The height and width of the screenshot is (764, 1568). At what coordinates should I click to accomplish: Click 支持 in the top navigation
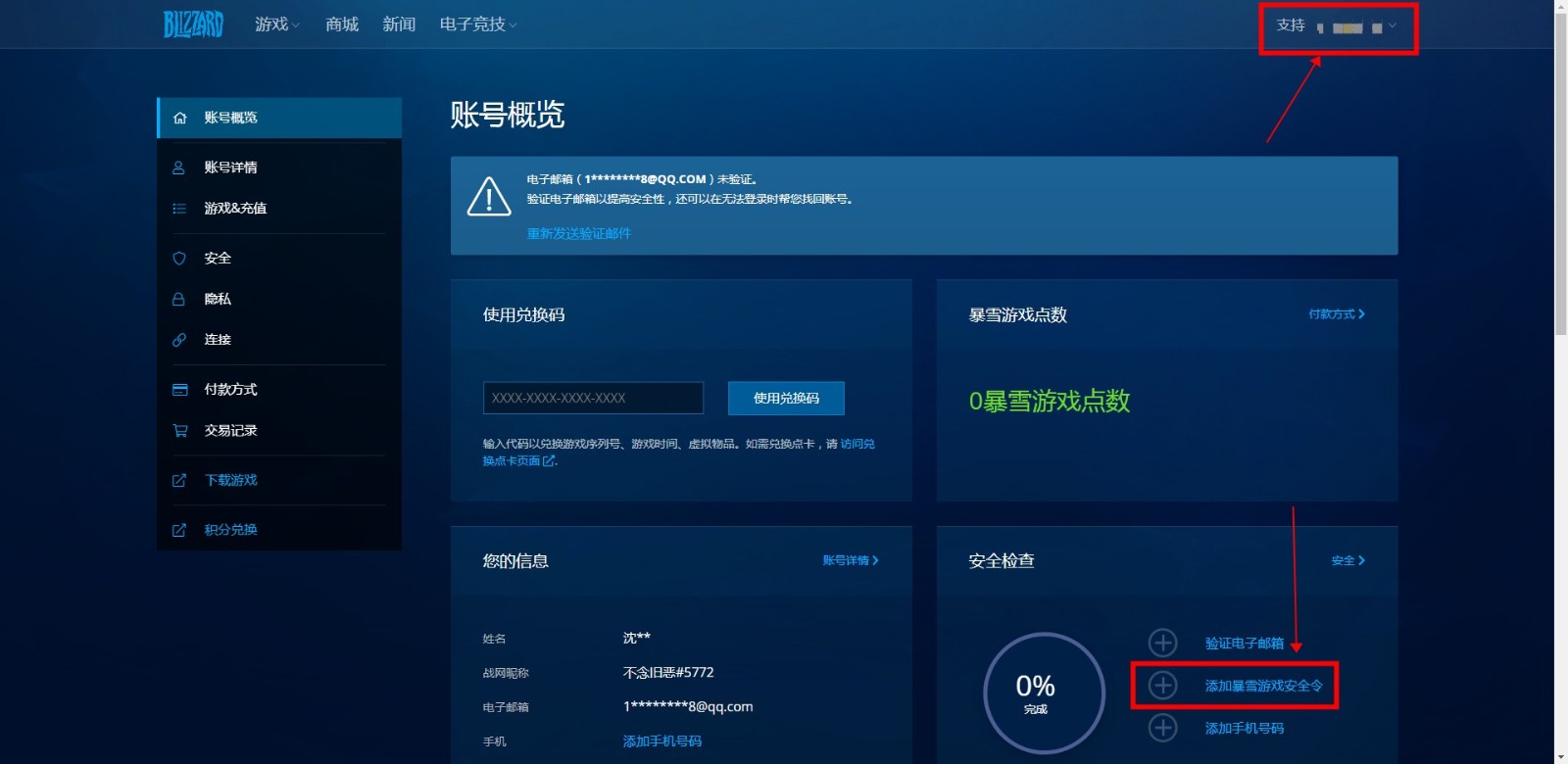pos(1291,24)
